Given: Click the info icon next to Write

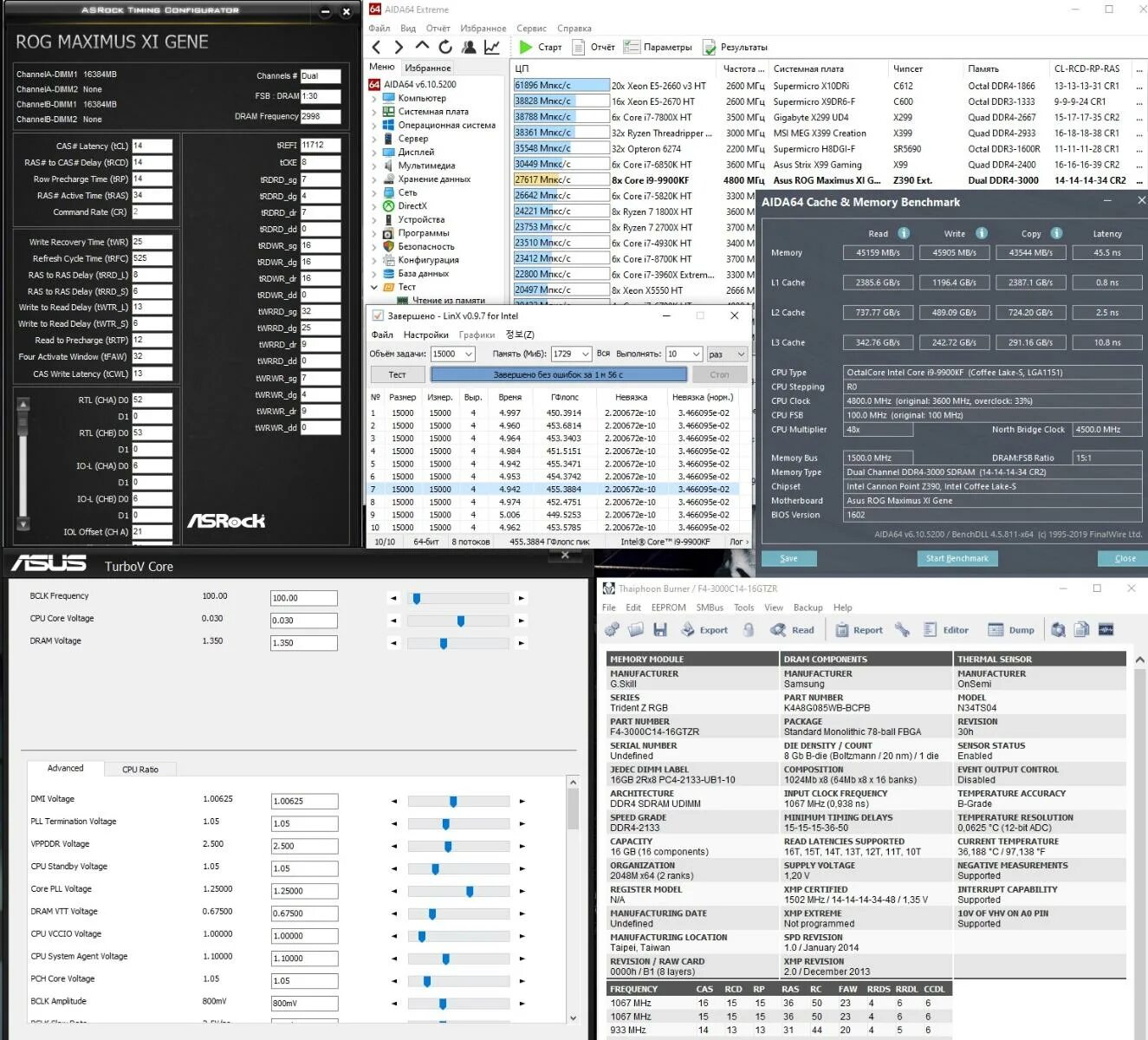Looking at the screenshot, I should (982, 233).
